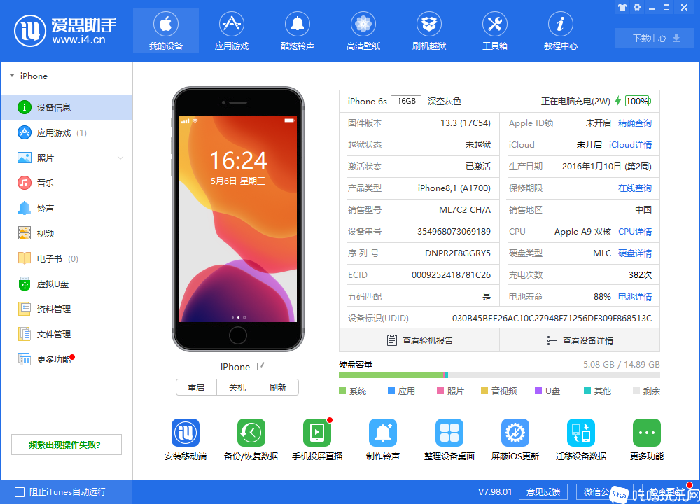Select Device Info in the sidebar
Viewport: 700px width, 504px height.
[x=67, y=107]
